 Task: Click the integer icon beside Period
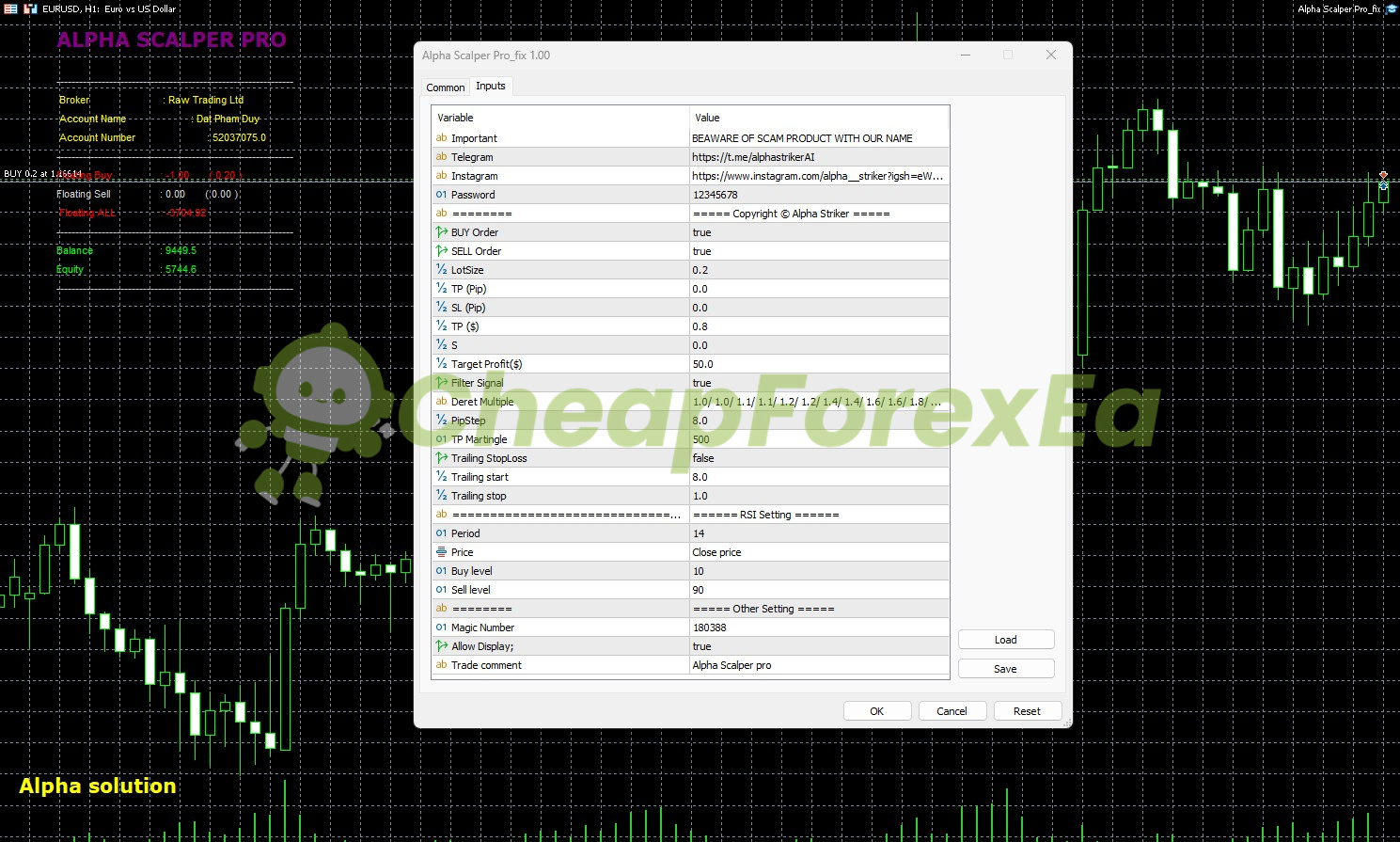coord(441,533)
